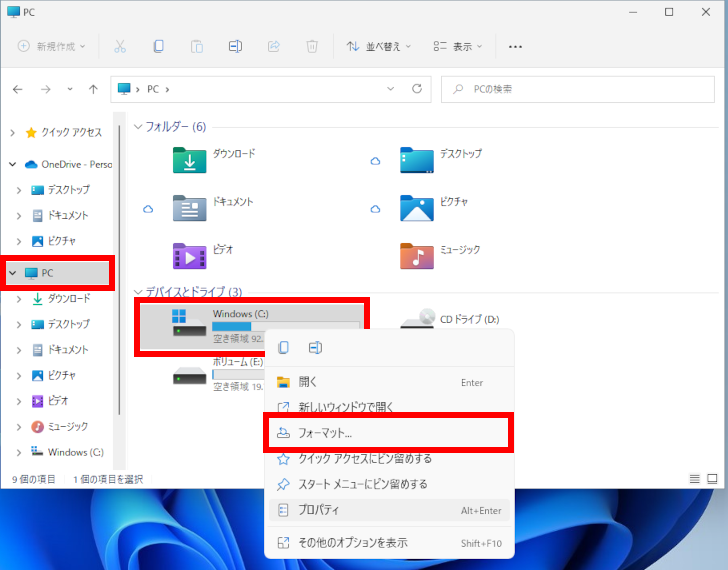
Task: Collapse the PC tree node
Action: (x=13, y=273)
